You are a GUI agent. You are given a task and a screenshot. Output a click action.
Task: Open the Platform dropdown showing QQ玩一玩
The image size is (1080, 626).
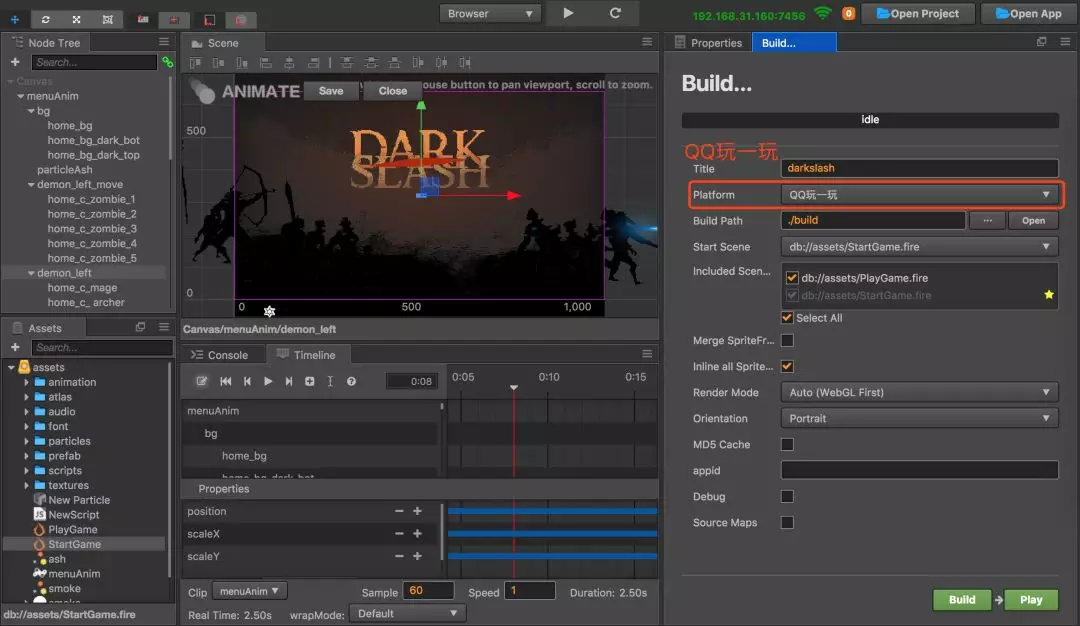pyautogui.click(x=918, y=195)
